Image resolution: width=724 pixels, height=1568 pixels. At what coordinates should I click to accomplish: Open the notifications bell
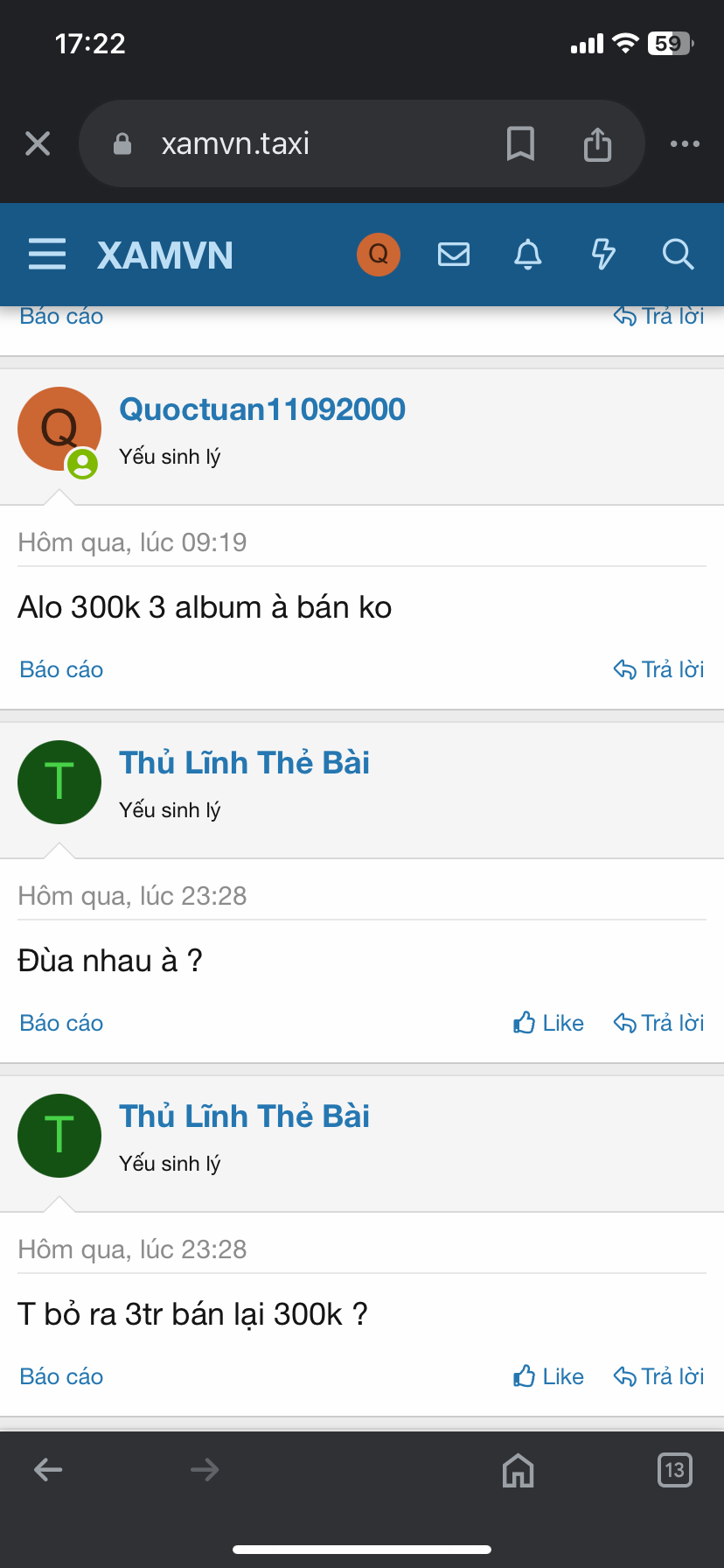528,255
